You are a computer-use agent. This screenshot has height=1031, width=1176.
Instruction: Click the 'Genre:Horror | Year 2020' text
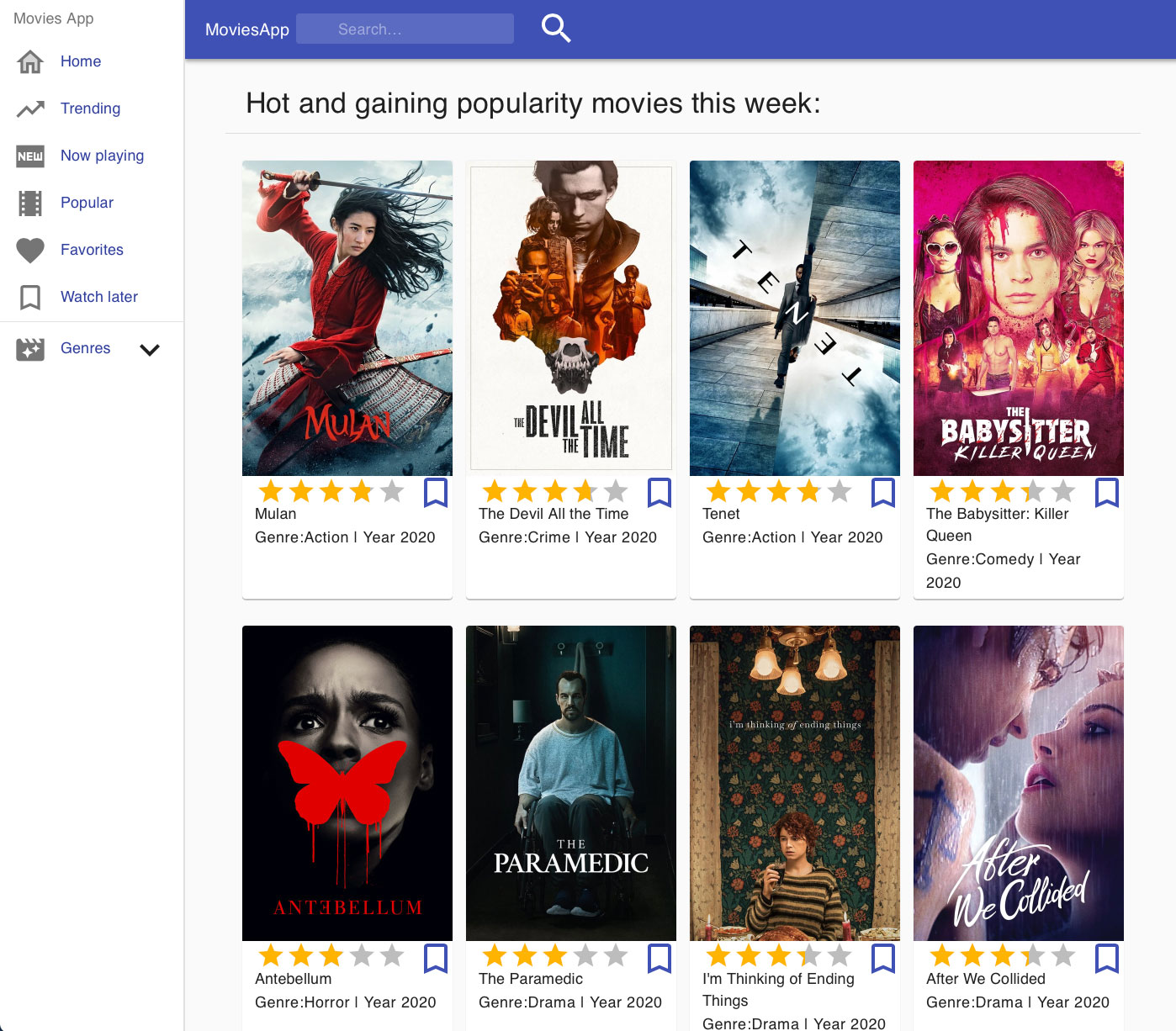click(346, 1002)
